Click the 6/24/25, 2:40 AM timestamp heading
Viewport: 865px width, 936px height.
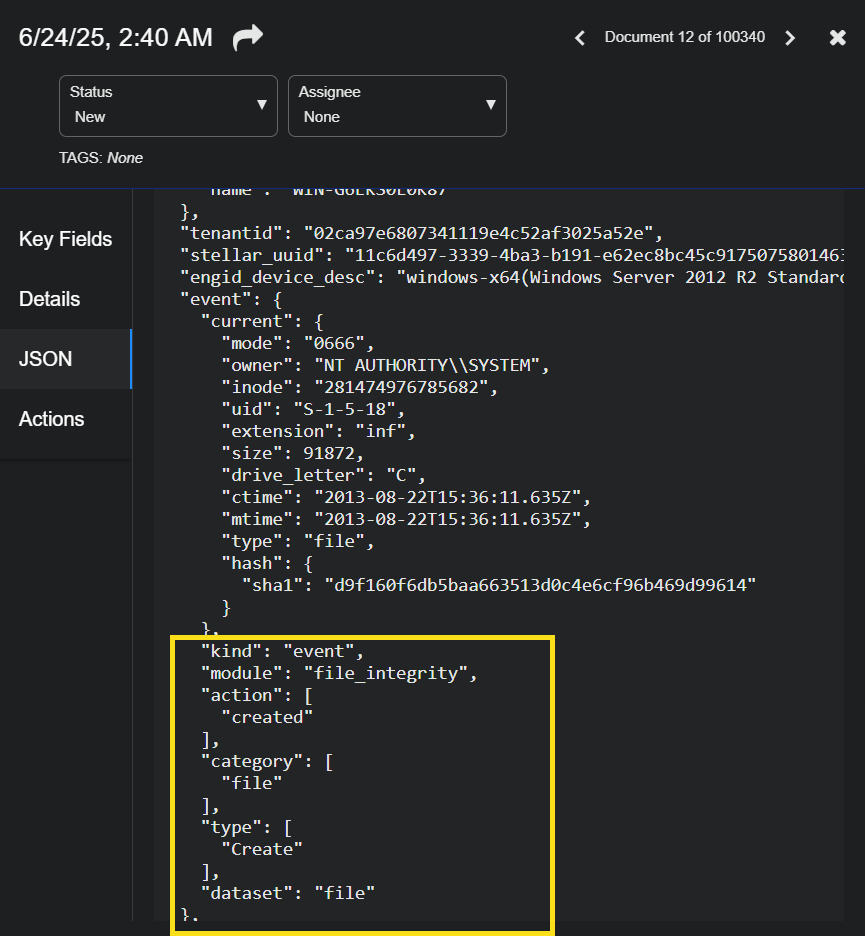click(x=116, y=38)
